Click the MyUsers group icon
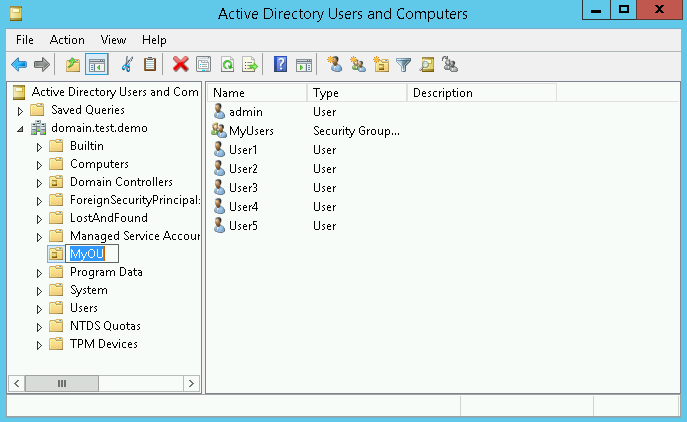 coord(219,131)
